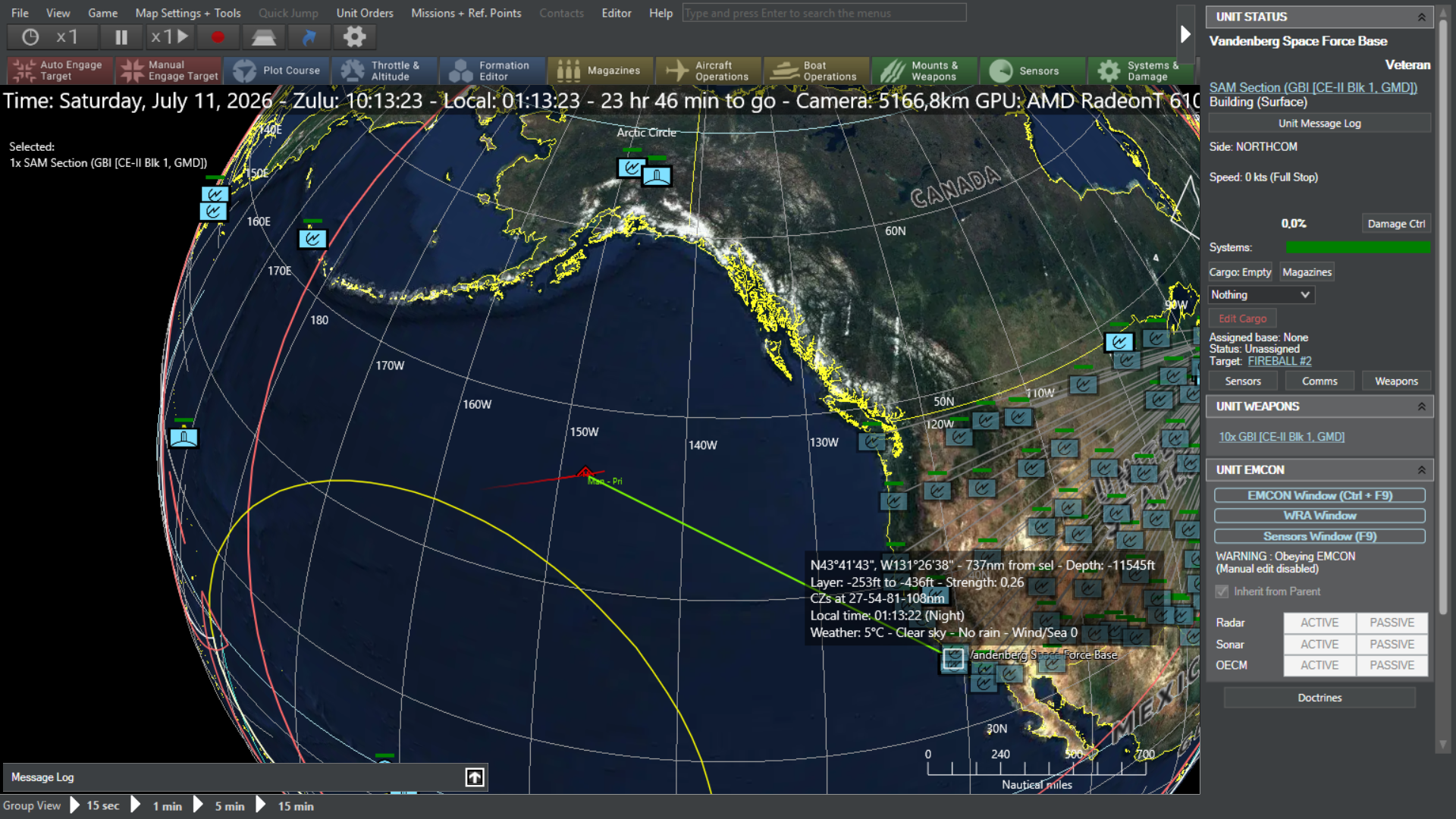The width and height of the screenshot is (1456, 819).
Task: Click the green Systems status bar
Action: pos(1357,247)
